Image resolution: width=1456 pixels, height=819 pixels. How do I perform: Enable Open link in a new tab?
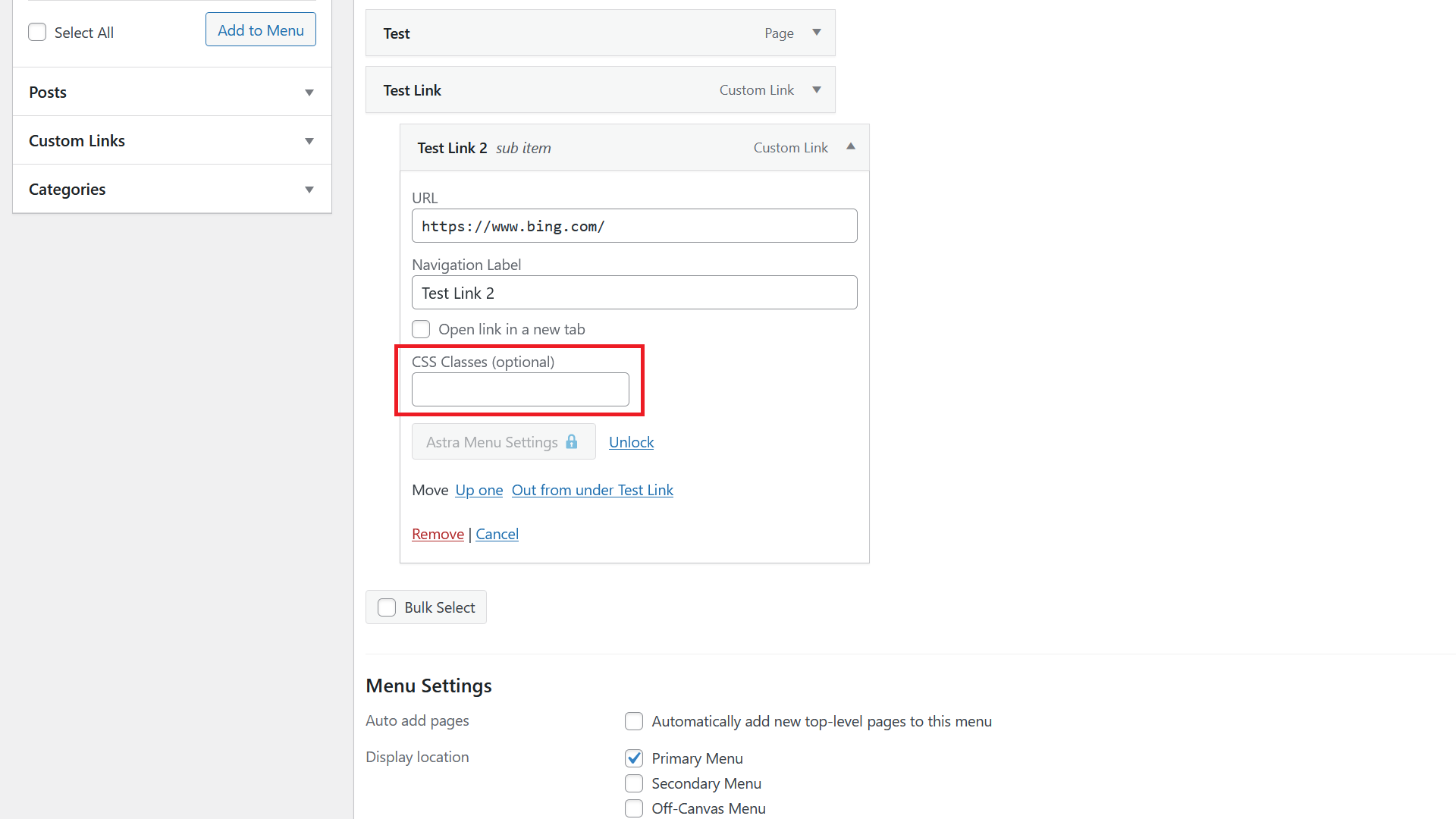(x=421, y=329)
